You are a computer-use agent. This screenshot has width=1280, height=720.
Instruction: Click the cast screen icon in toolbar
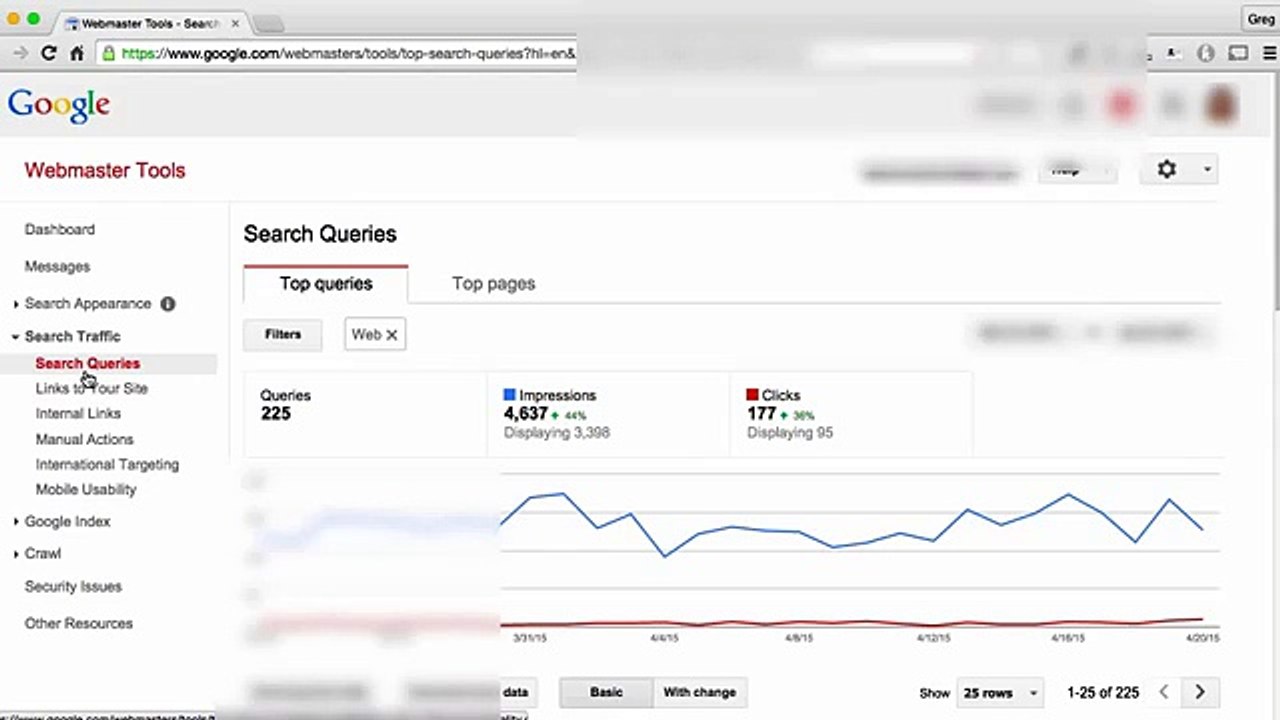[1238, 54]
